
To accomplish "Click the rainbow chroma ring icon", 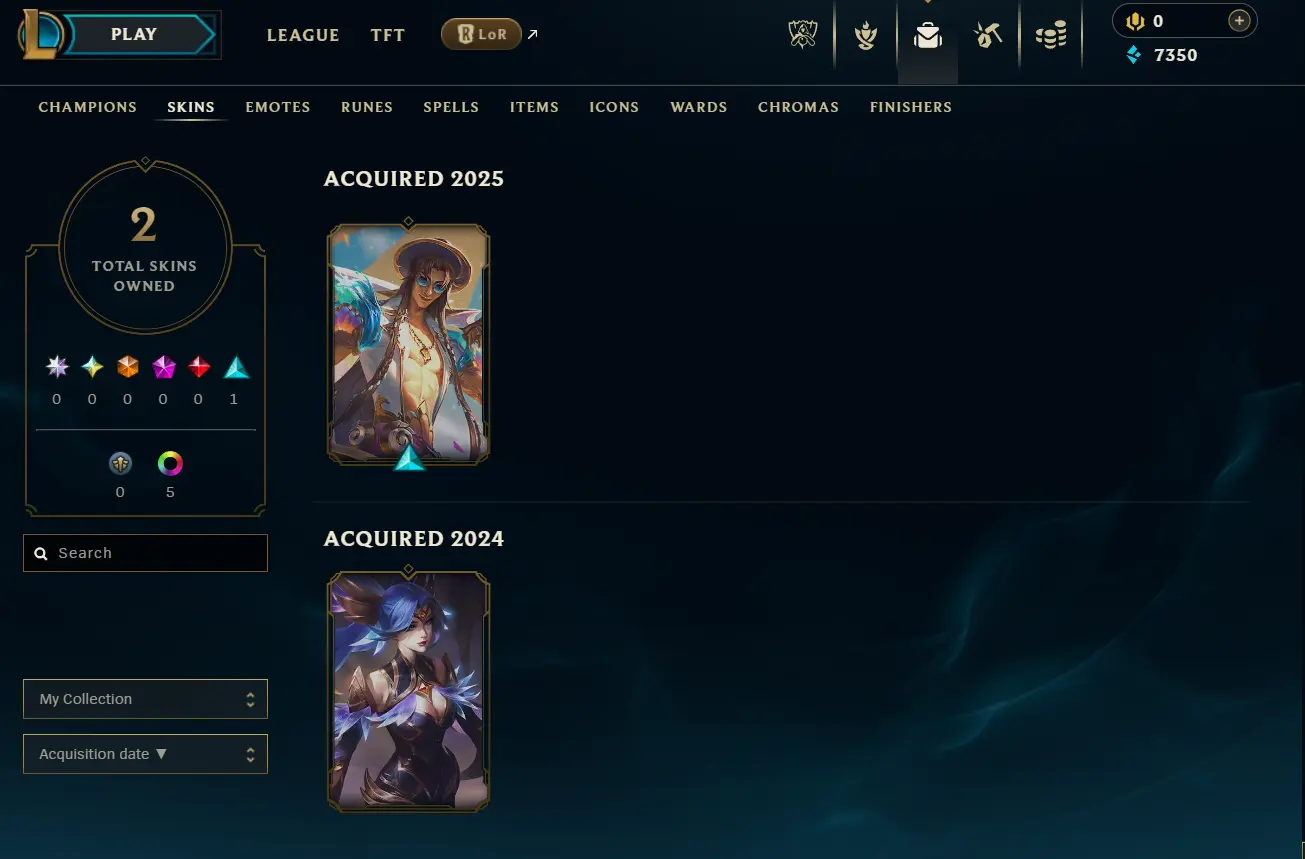I will point(170,464).
